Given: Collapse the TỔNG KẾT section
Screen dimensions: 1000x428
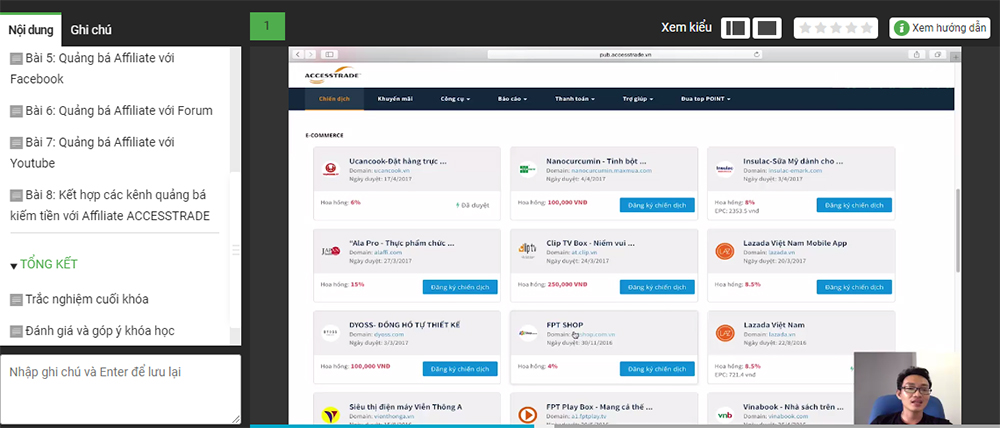Looking at the screenshot, I should tap(44, 264).
